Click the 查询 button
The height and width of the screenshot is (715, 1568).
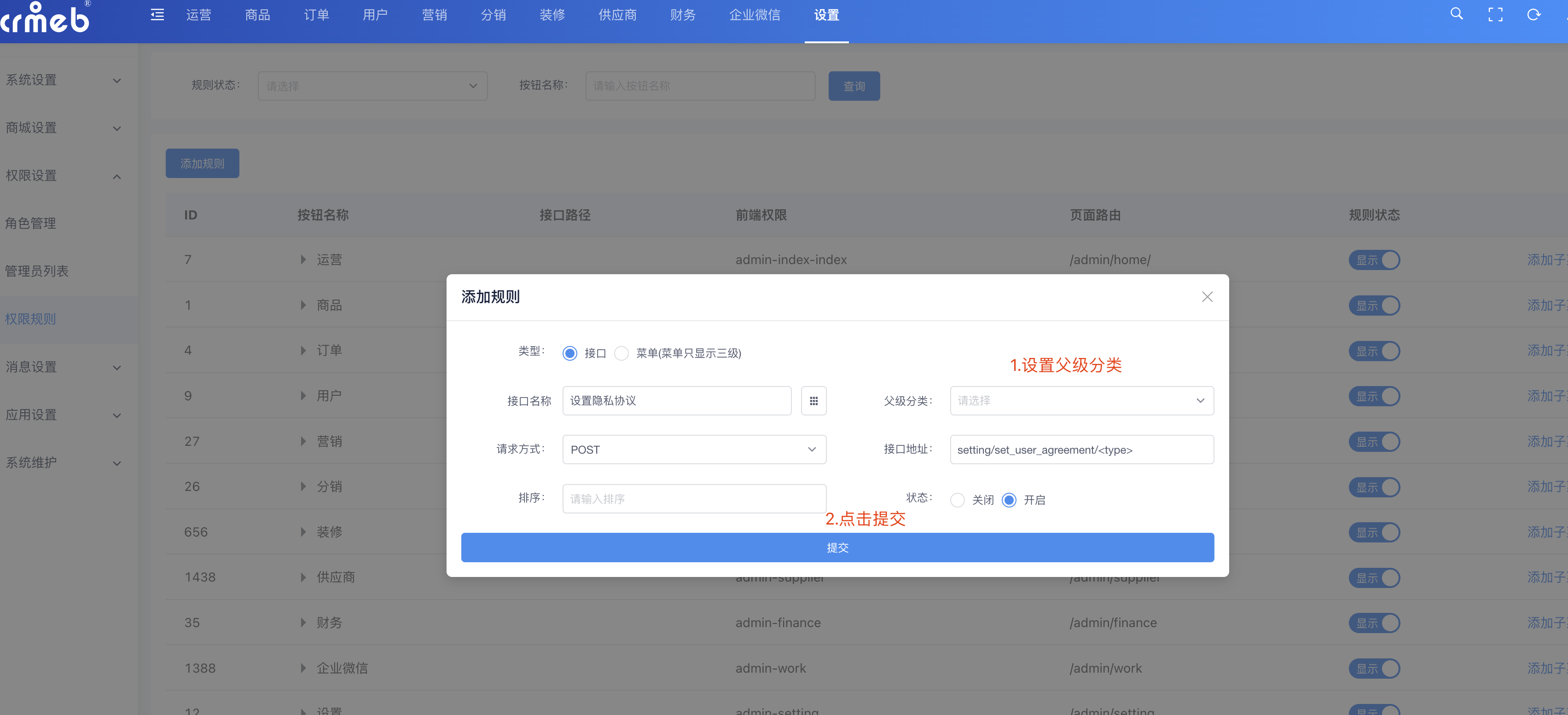coord(854,86)
